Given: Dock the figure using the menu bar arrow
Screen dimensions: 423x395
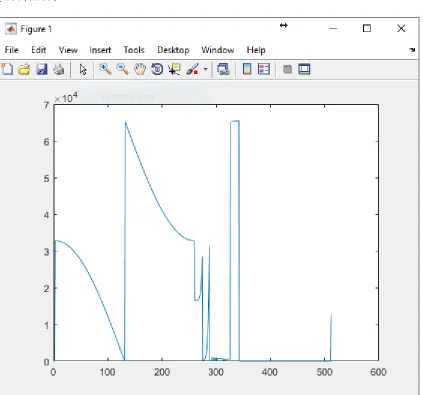Looking at the screenshot, I should tap(412, 50).
